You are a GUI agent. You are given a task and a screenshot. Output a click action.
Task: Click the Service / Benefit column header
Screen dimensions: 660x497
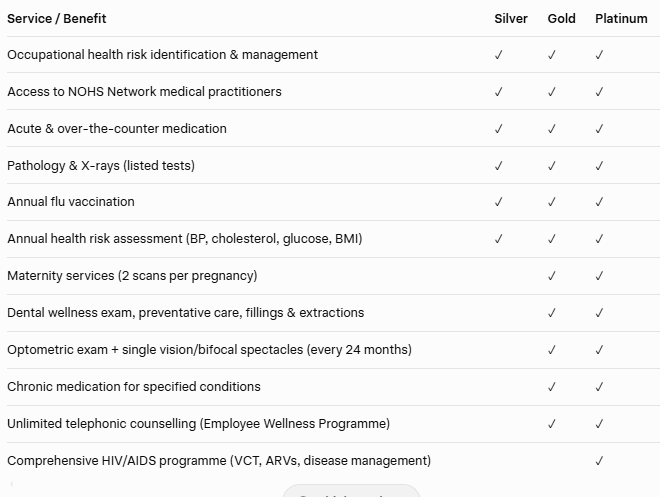pyautogui.click(x=57, y=19)
